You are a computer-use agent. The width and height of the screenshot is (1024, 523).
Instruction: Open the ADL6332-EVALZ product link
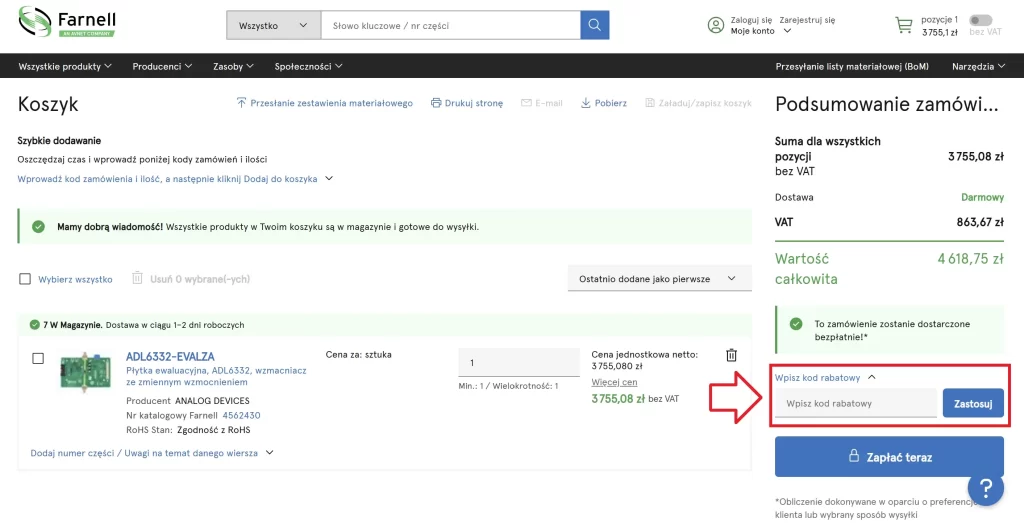point(170,357)
